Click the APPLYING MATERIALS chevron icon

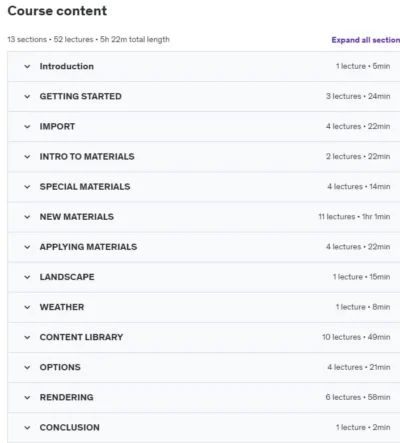coord(27,247)
